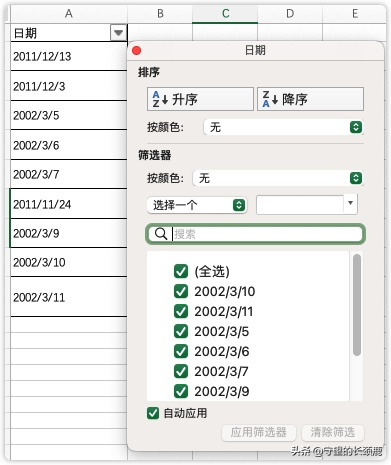Uncheck the 2002/3/11 filter checkbox
This screenshot has width=391, height=465.
pos(181,311)
